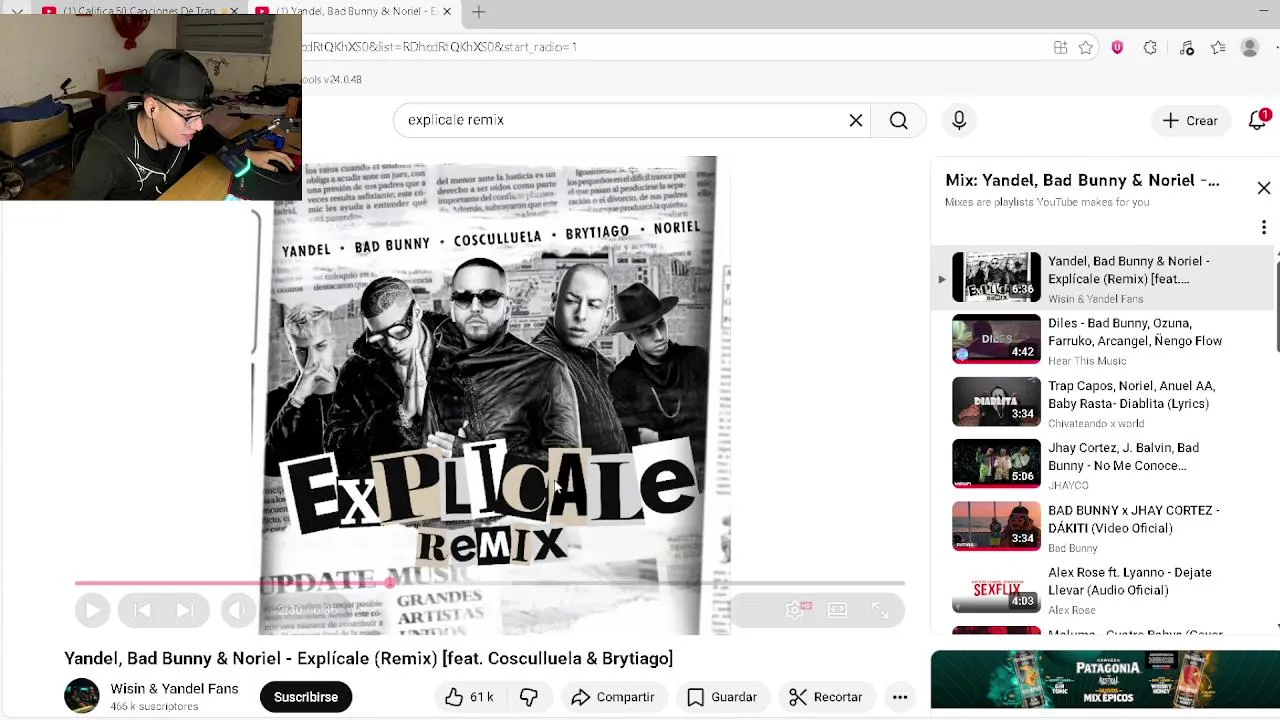Dislike the video with thumbs down

529,697
